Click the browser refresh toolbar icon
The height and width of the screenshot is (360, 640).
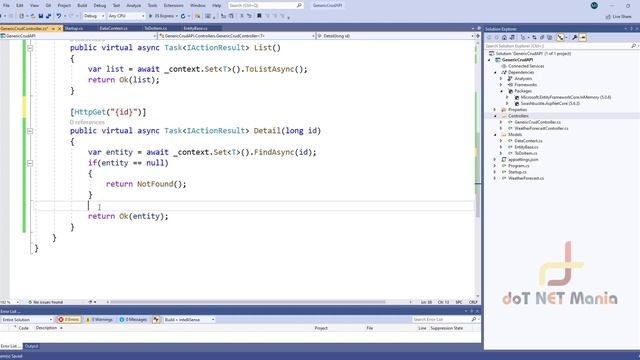183,16
